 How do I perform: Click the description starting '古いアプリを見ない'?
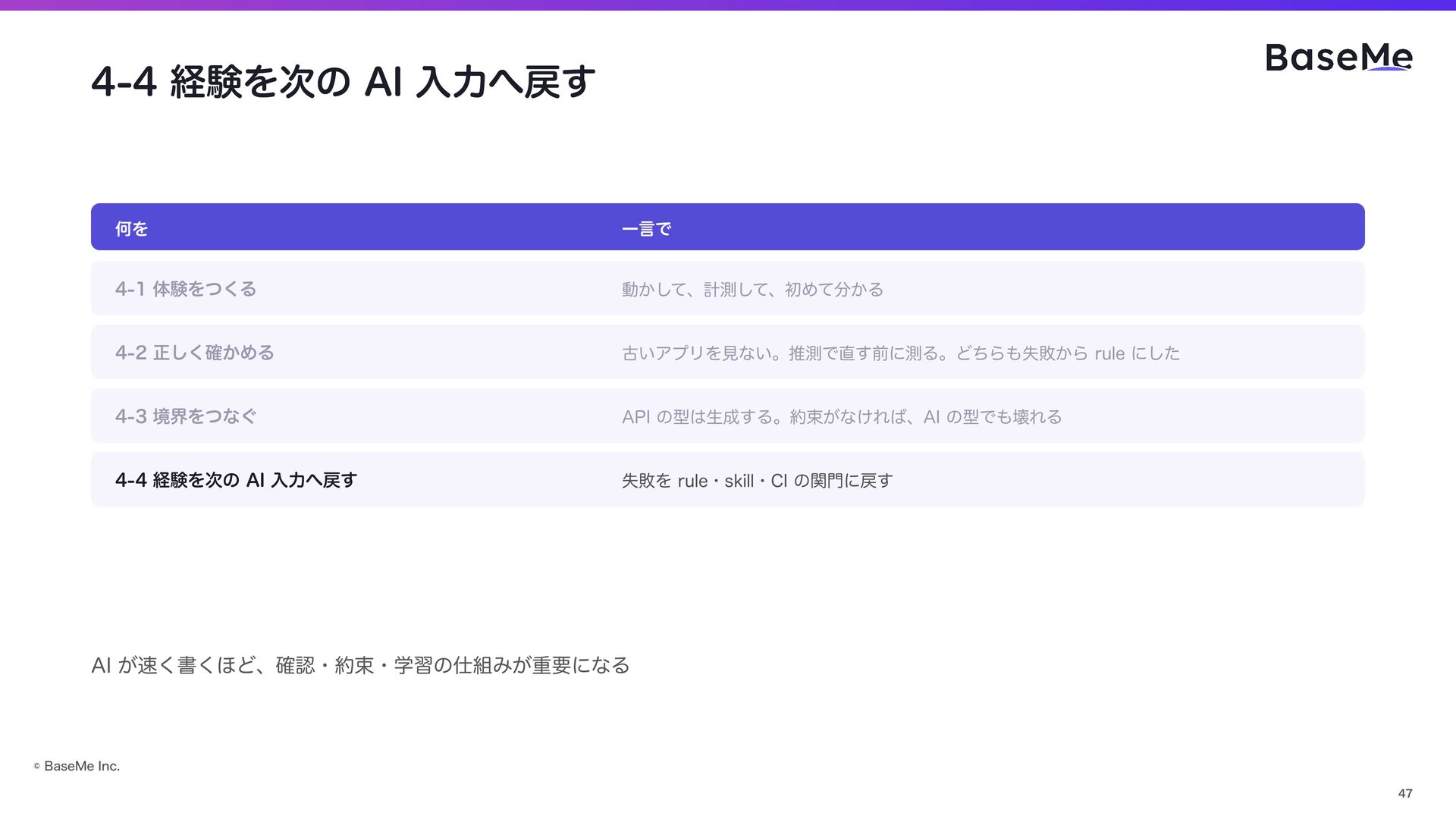[900, 353]
